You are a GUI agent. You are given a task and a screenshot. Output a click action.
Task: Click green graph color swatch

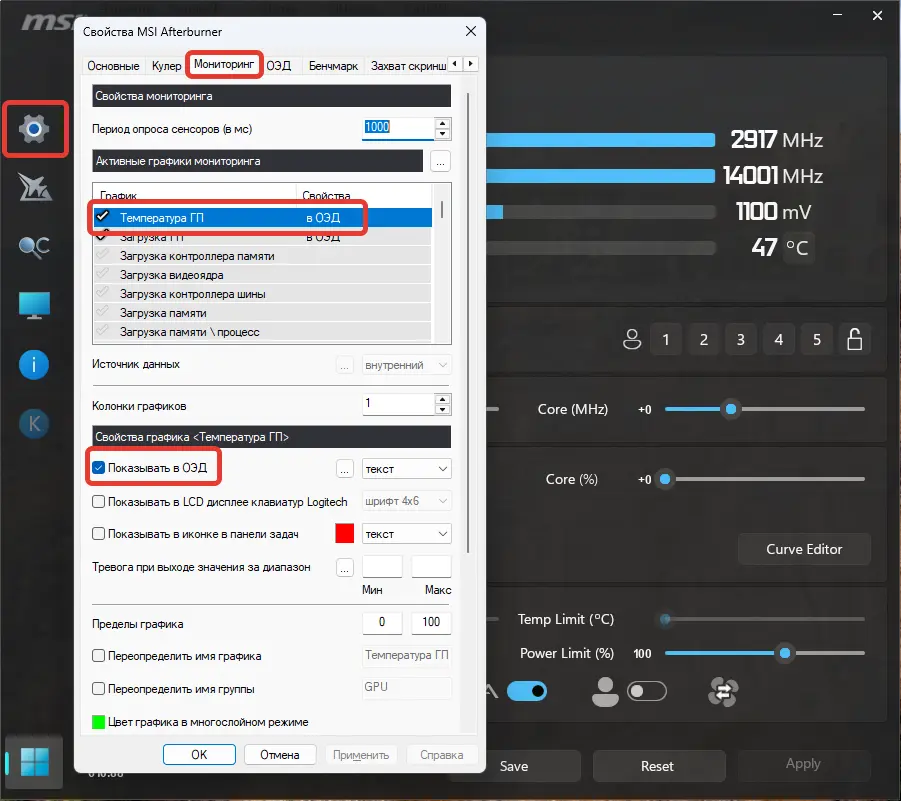click(98, 722)
